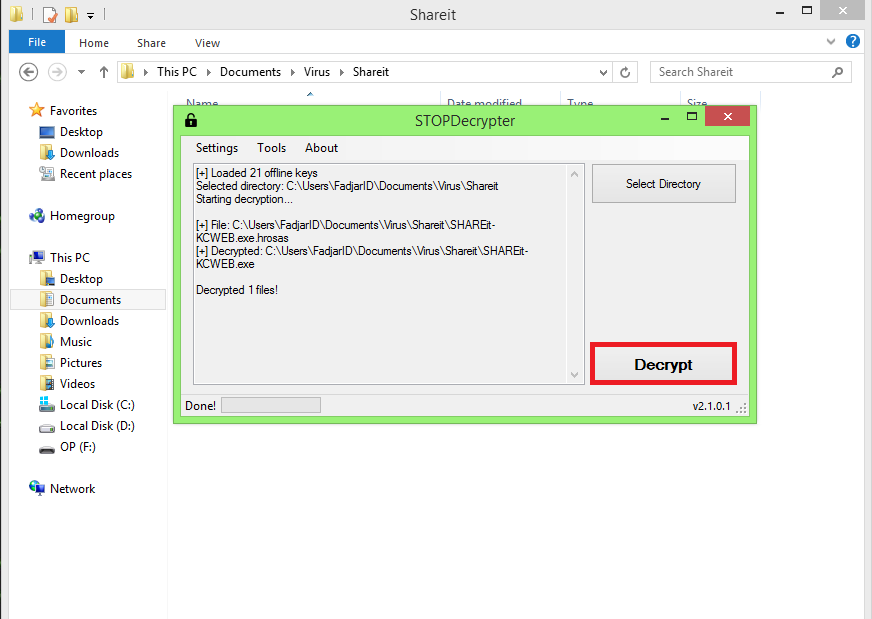Open the OP (F:) drive
Screen dimensions: 872x619
coord(78,447)
